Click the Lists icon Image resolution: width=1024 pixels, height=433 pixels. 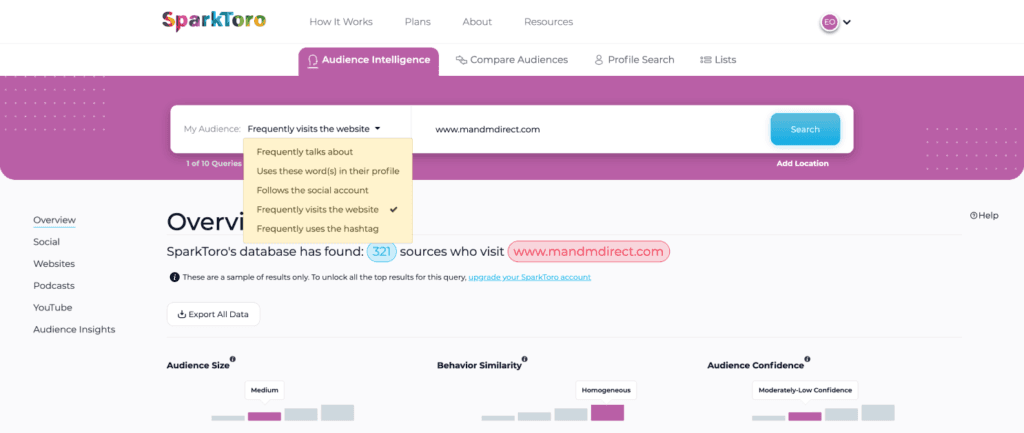[705, 60]
